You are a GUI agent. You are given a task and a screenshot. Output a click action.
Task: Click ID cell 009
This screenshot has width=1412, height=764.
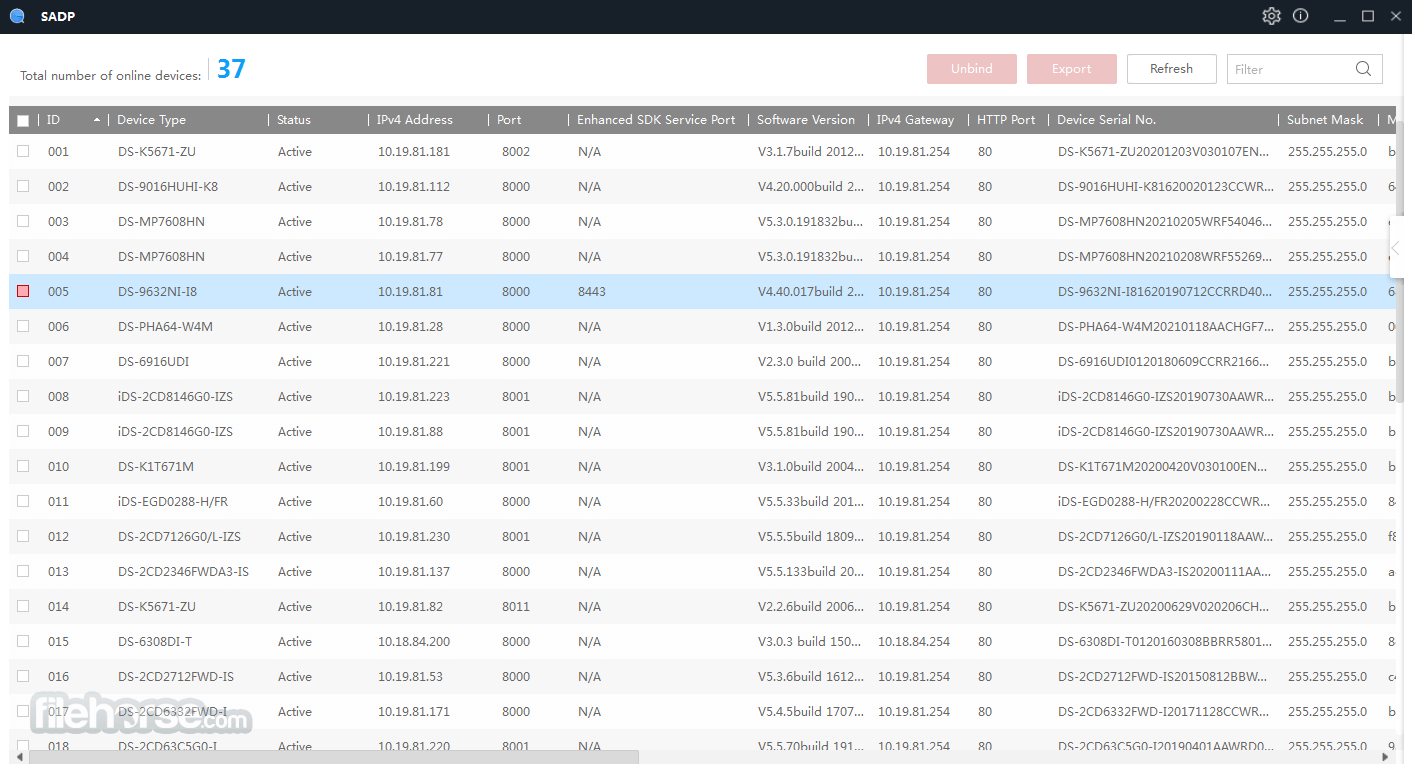tap(58, 432)
